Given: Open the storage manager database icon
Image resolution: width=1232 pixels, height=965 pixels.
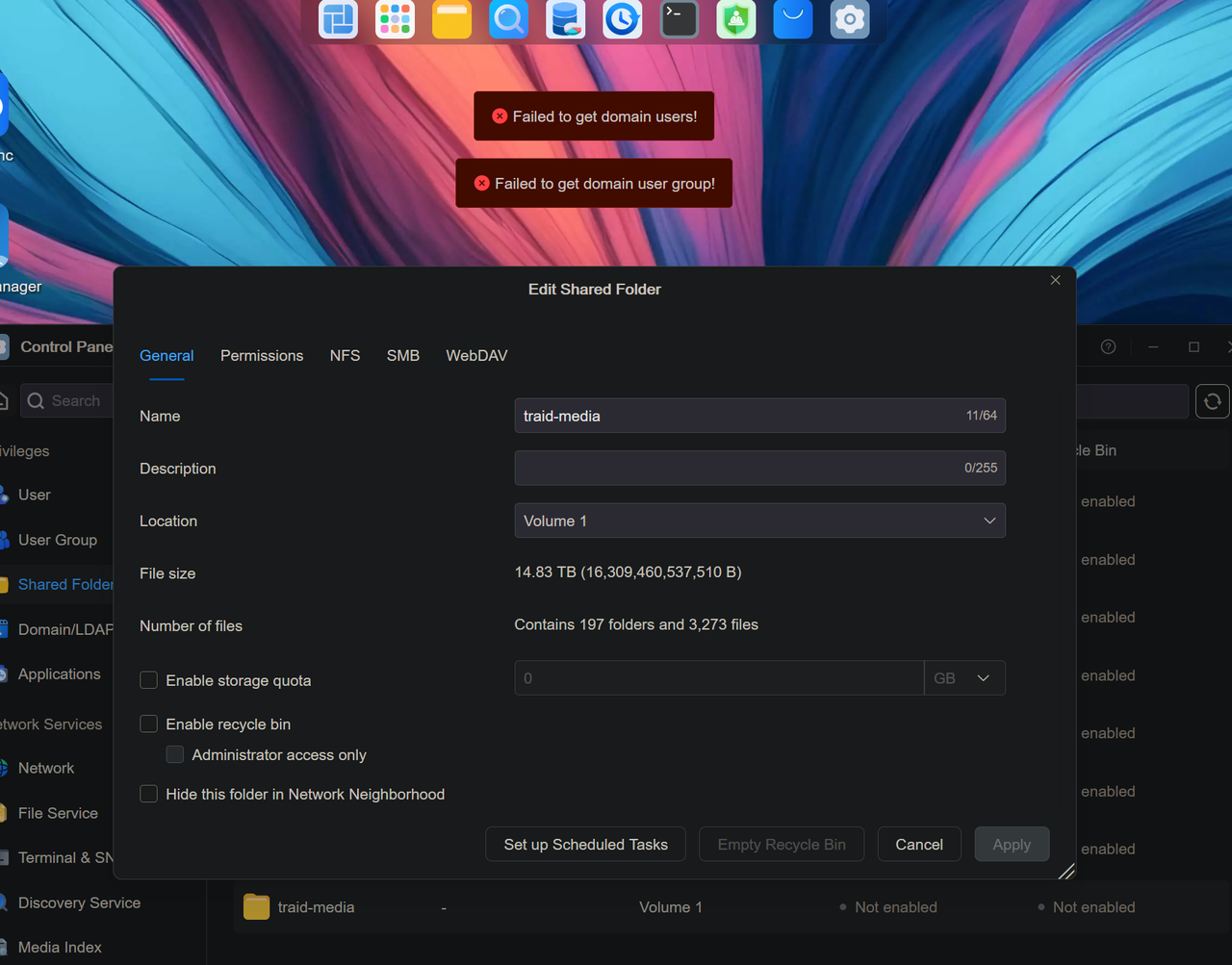Looking at the screenshot, I should pyautogui.click(x=565, y=19).
